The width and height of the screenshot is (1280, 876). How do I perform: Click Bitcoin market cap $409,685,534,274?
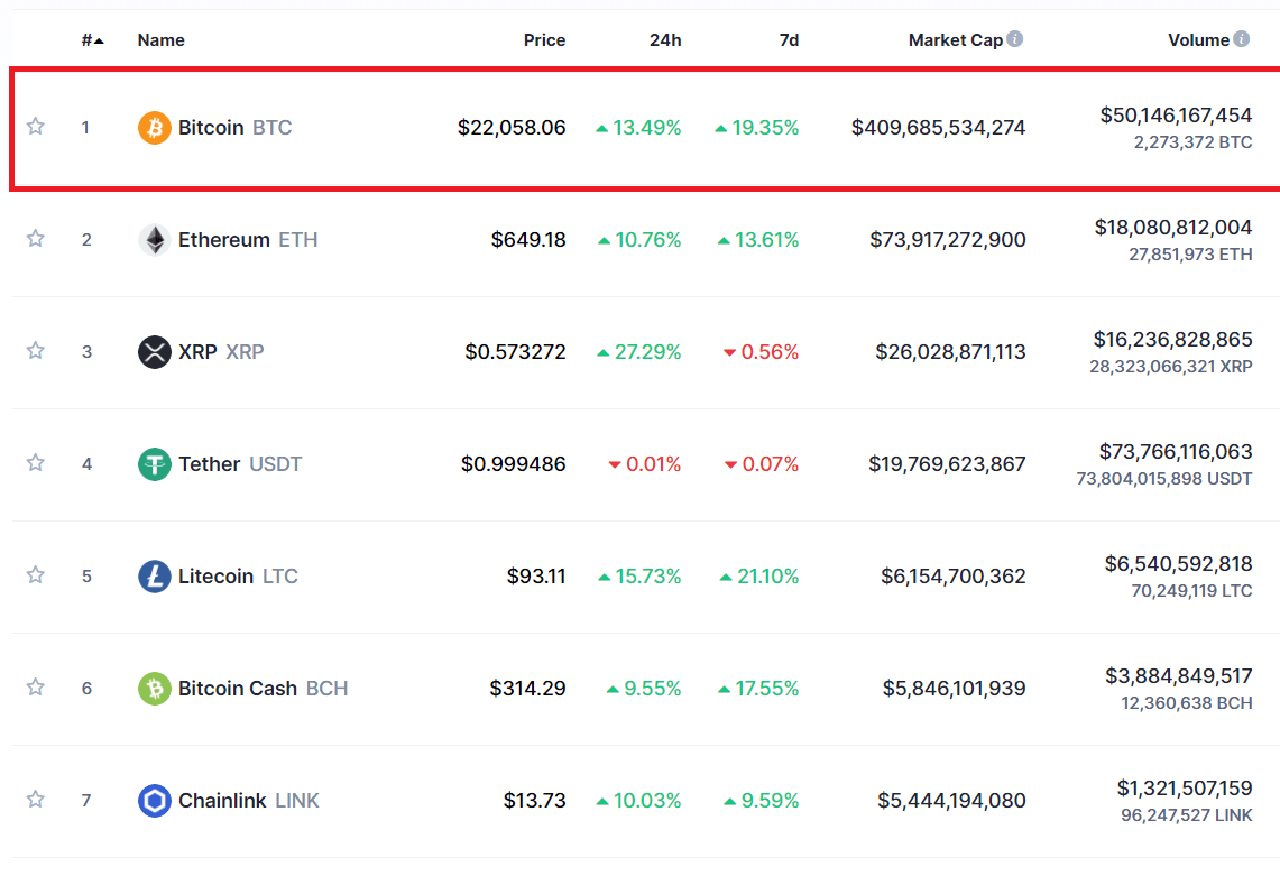click(938, 128)
